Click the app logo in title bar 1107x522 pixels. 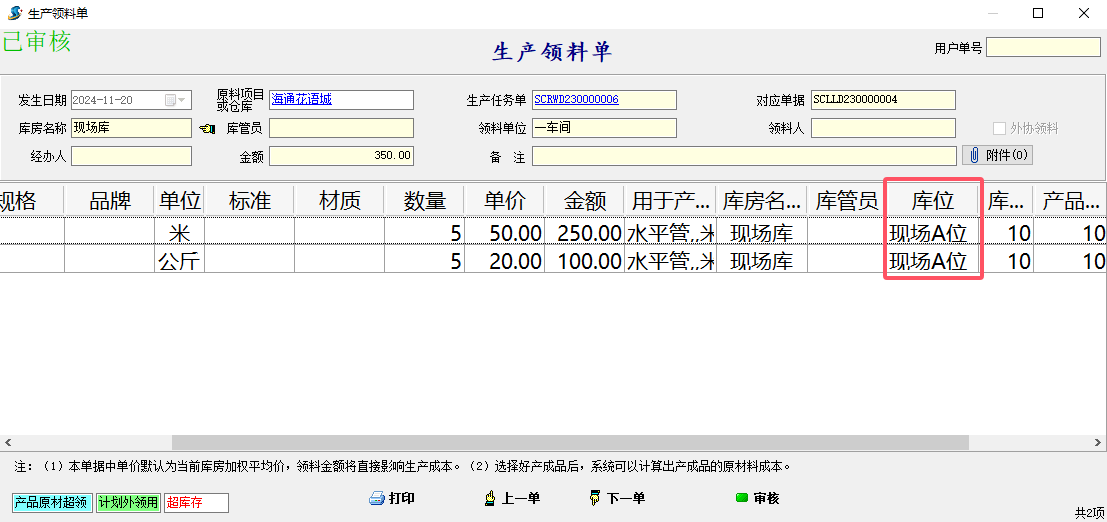pos(14,13)
